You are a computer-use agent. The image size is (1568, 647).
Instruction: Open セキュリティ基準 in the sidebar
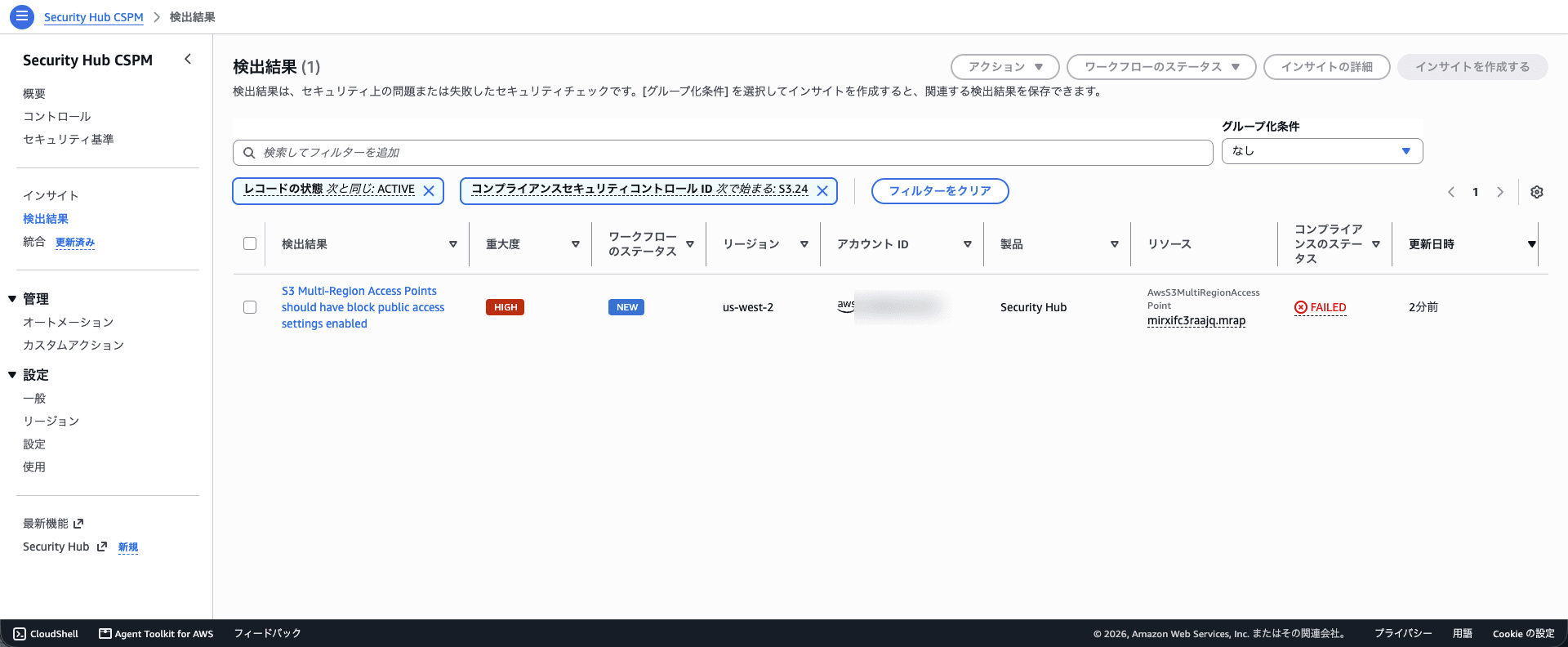pos(69,140)
